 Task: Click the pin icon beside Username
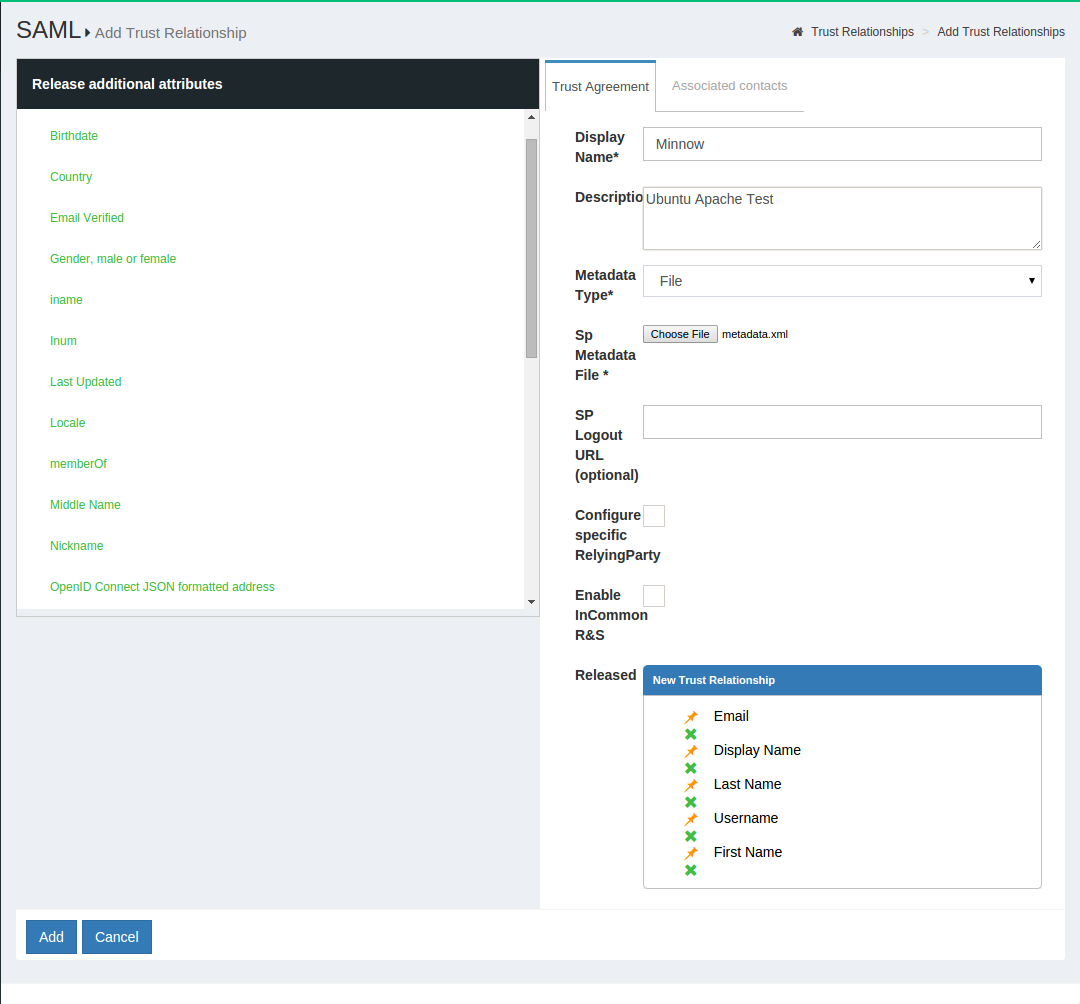click(x=691, y=819)
